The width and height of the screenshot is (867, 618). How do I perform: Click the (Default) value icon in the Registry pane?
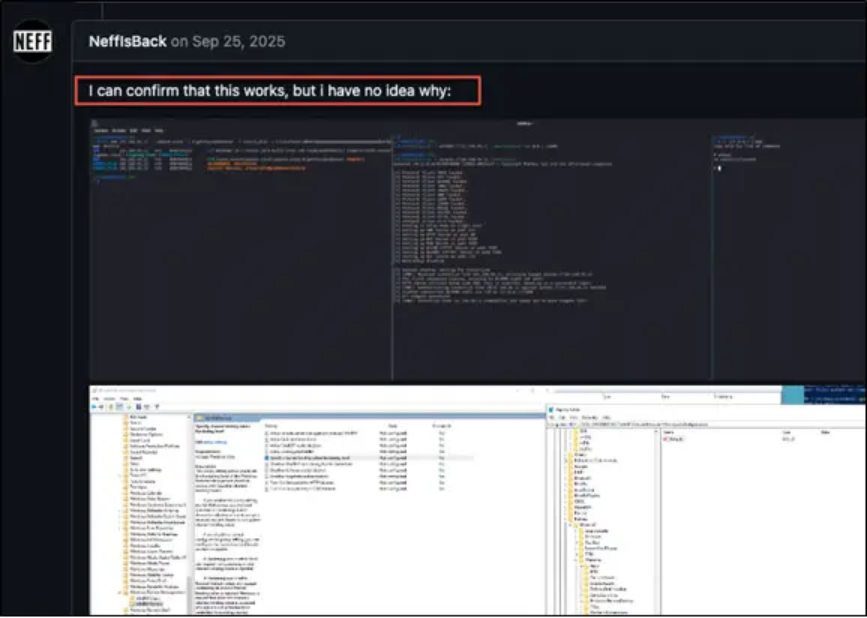point(668,439)
